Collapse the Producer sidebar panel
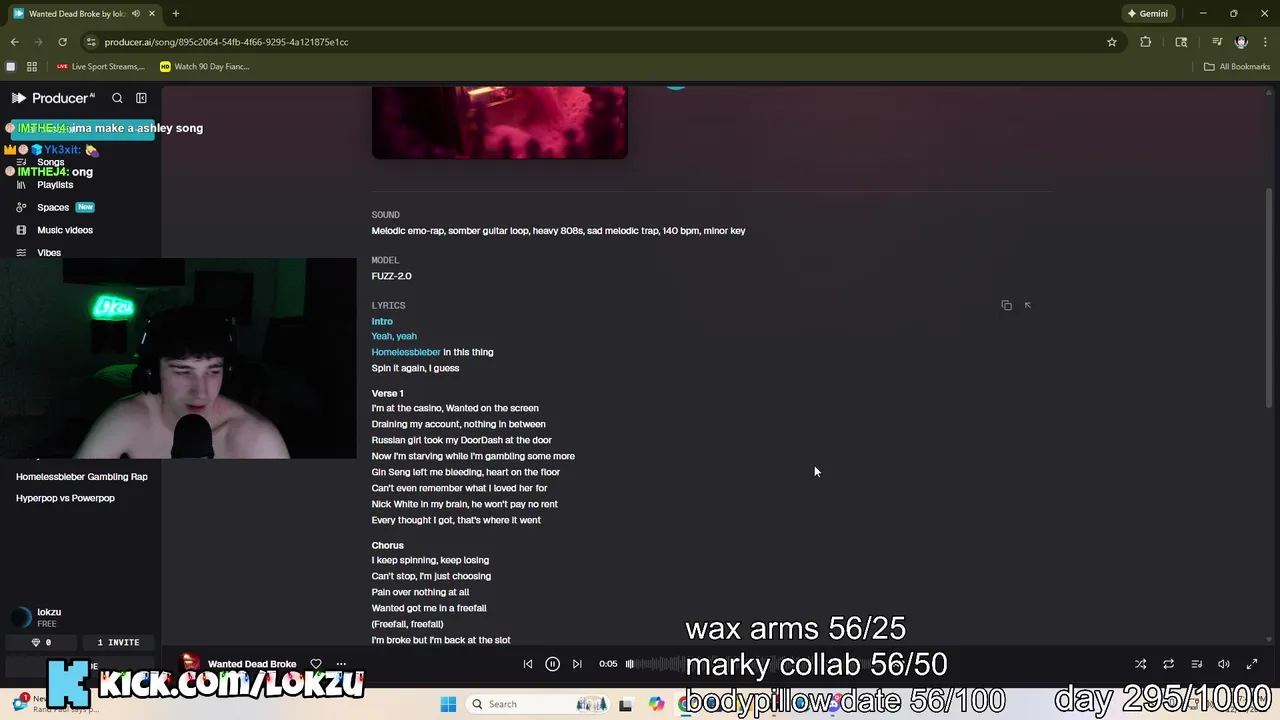 coord(141,98)
